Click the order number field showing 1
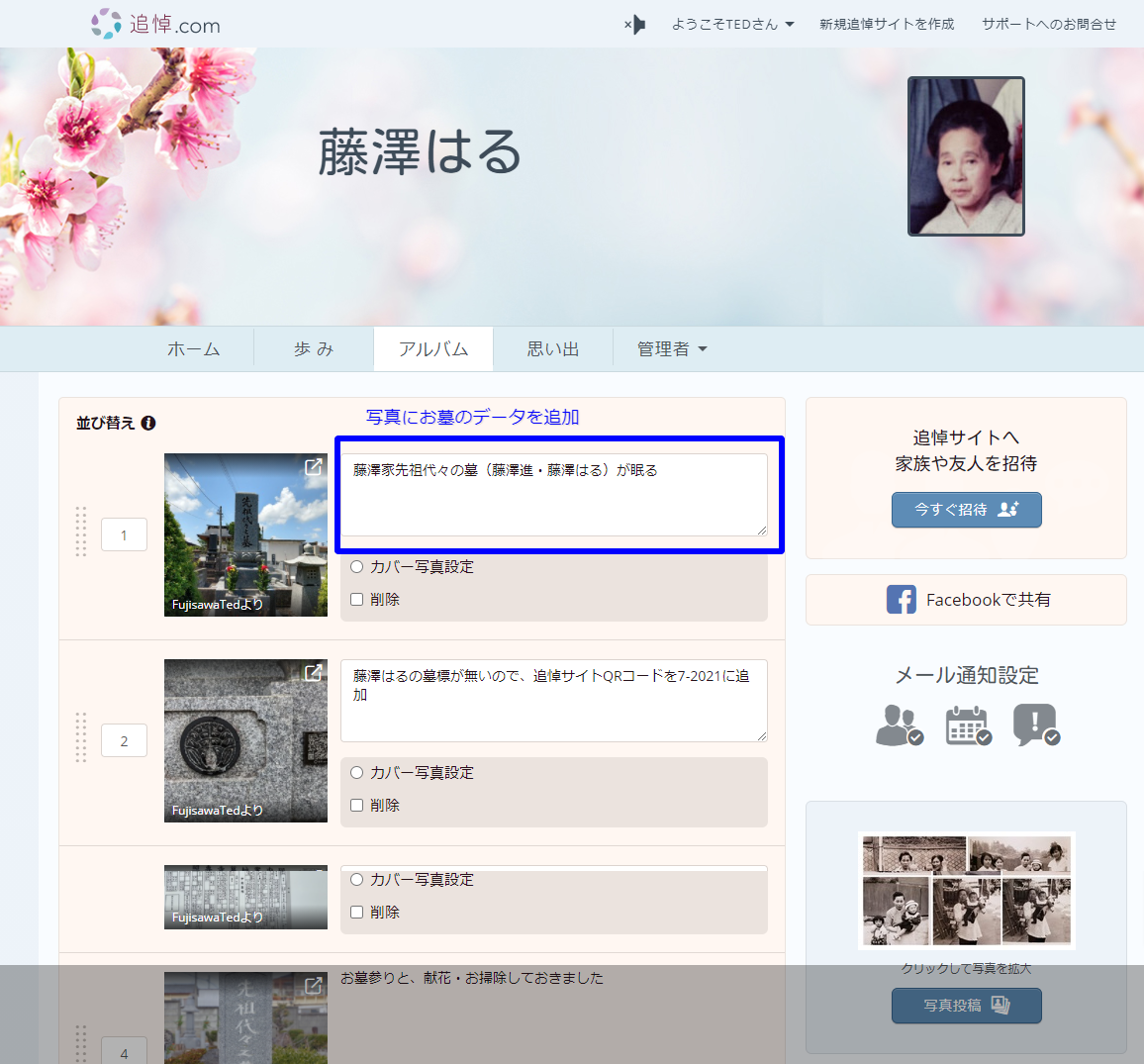Image resolution: width=1144 pixels, height=1064 pixels. click(124, 534)
